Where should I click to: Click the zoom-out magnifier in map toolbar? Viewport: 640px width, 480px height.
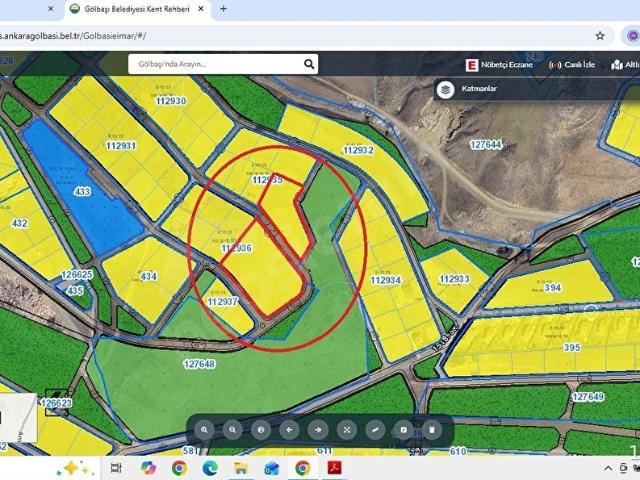pyautogui.click(x=233, y=430)
